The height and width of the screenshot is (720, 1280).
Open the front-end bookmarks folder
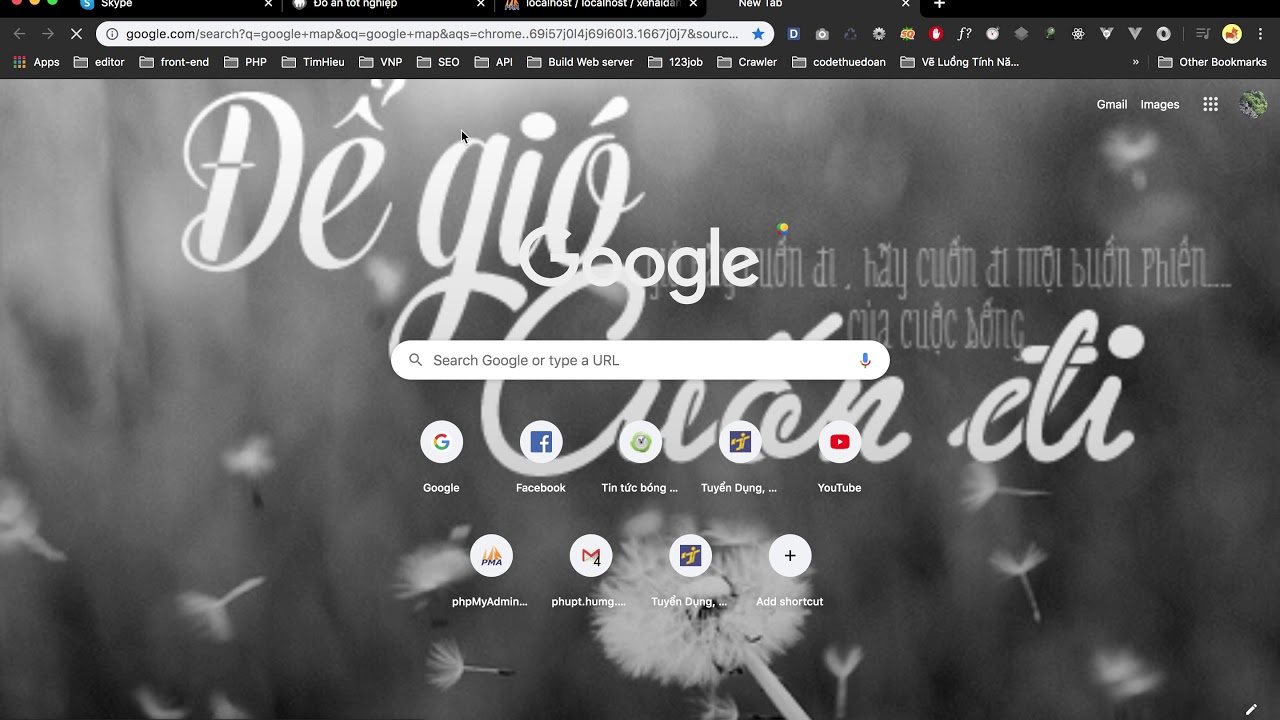(x=174, y=62)
